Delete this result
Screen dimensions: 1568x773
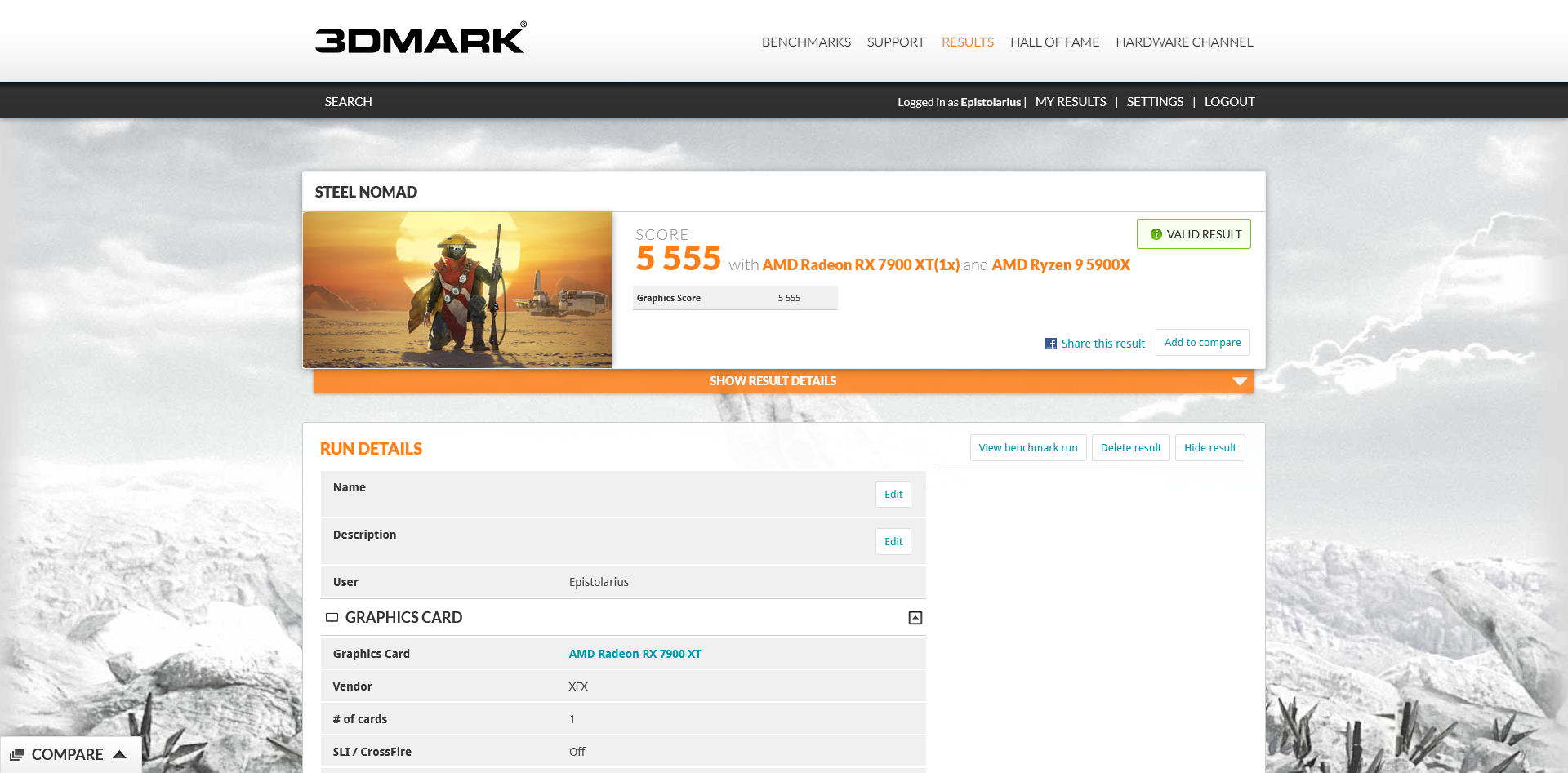[1131, 448]
